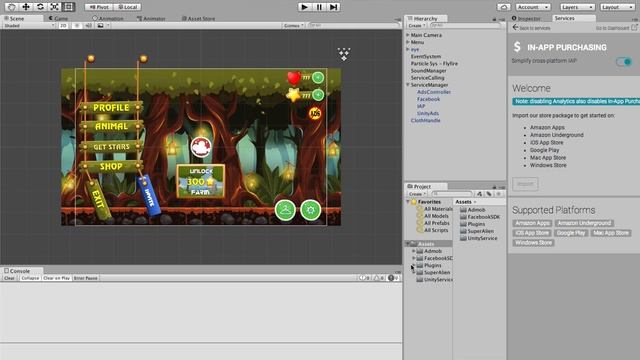
Task: Click Project search by type icon
Action: [480, 194]
